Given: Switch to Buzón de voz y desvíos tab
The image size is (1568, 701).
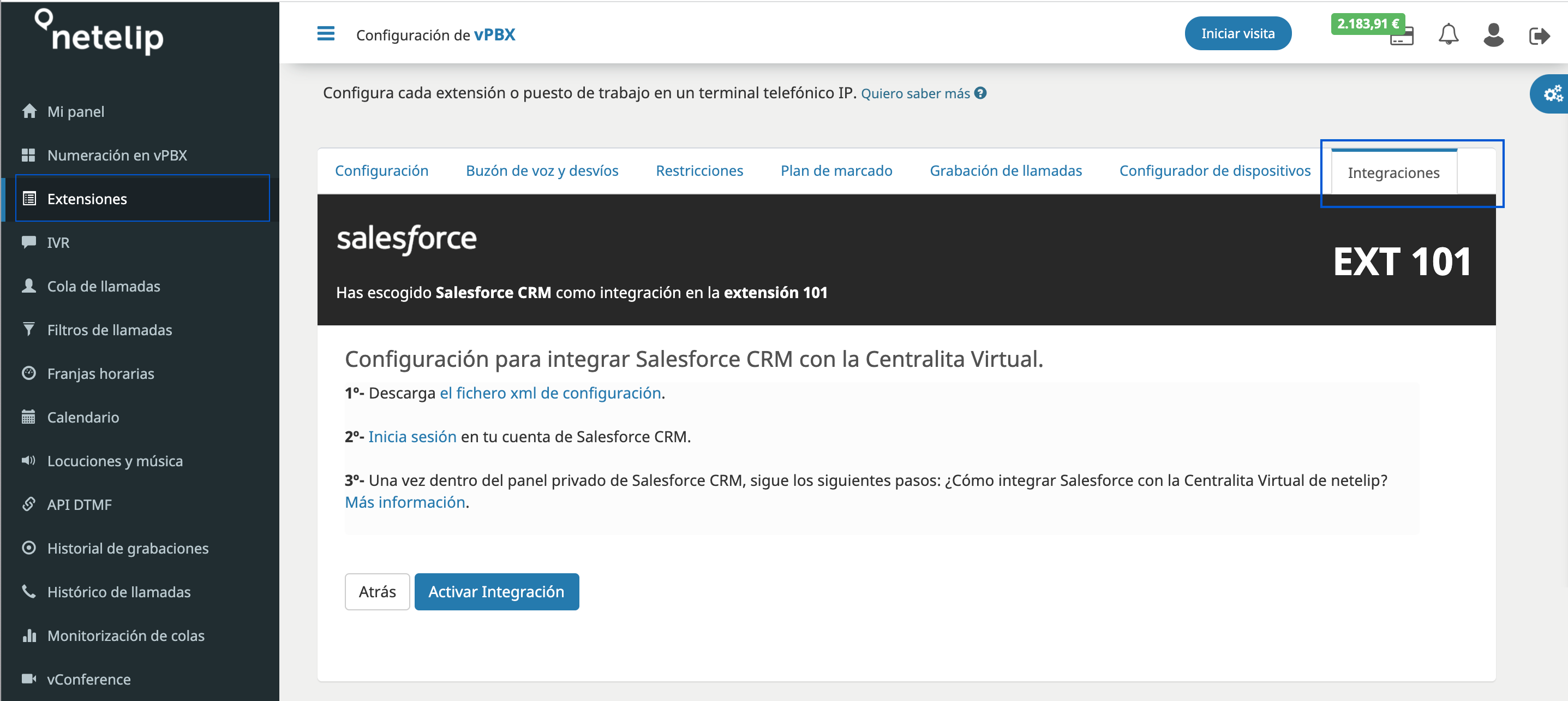Looking at the screenshot, I should [x=542, y=171].
